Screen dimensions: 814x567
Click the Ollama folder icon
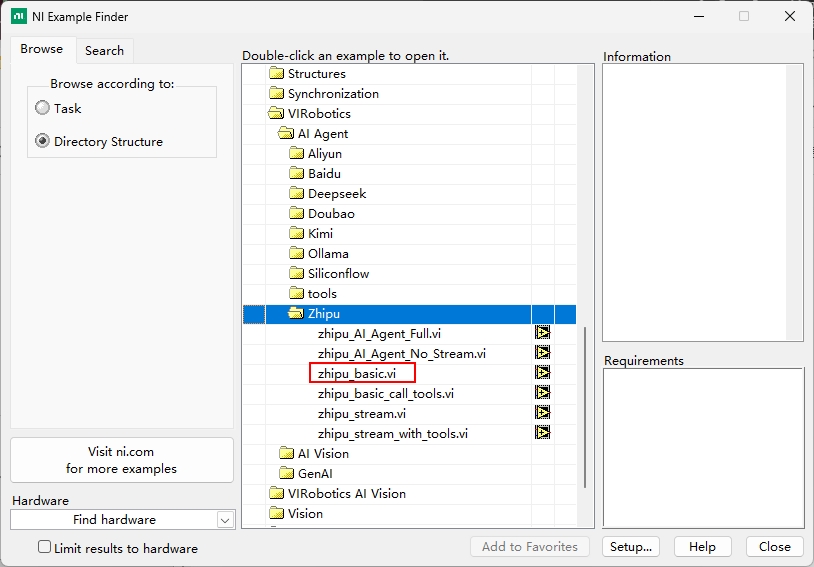tap(296, 254)
